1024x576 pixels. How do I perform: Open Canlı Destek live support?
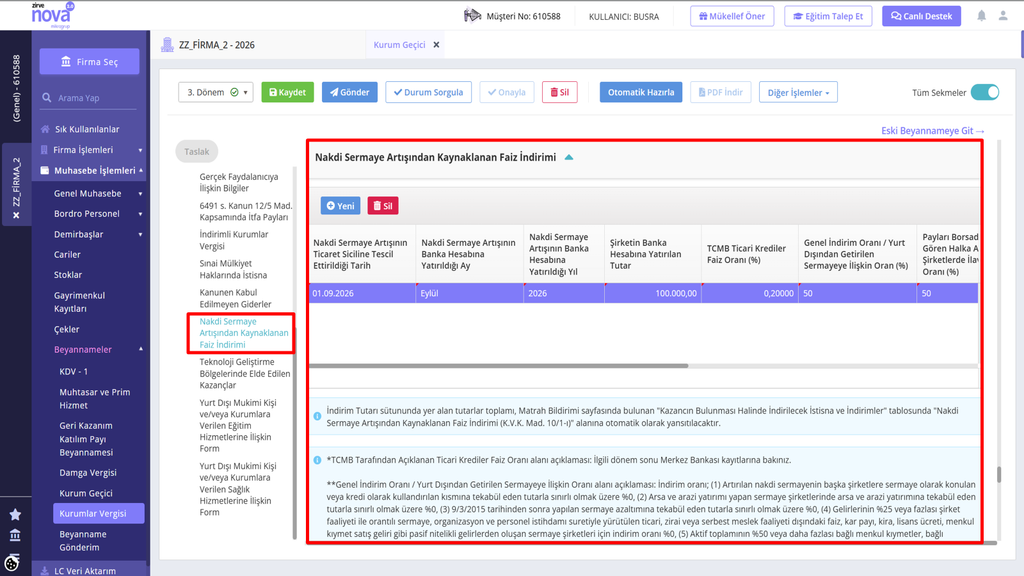pyautogui.click(x=921, y=16)
